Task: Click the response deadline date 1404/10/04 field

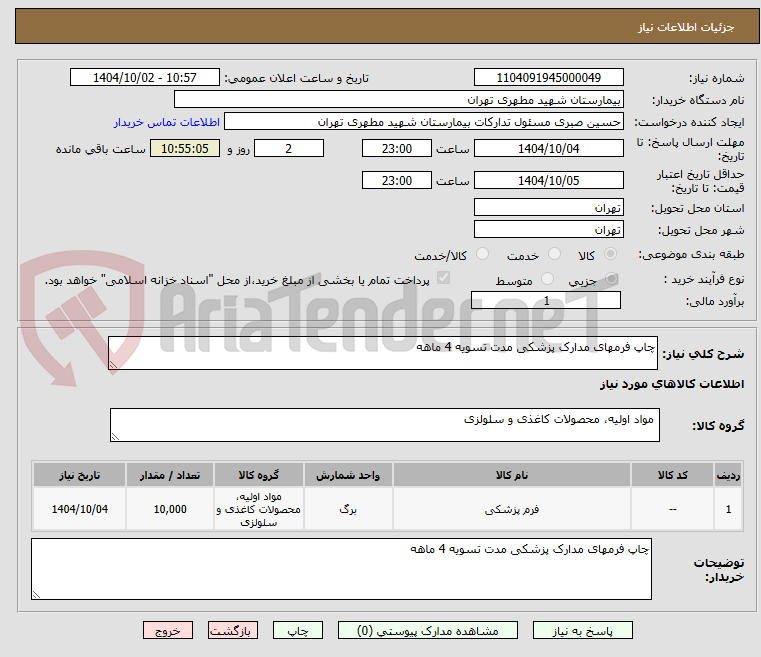Action: coord(548,148)
